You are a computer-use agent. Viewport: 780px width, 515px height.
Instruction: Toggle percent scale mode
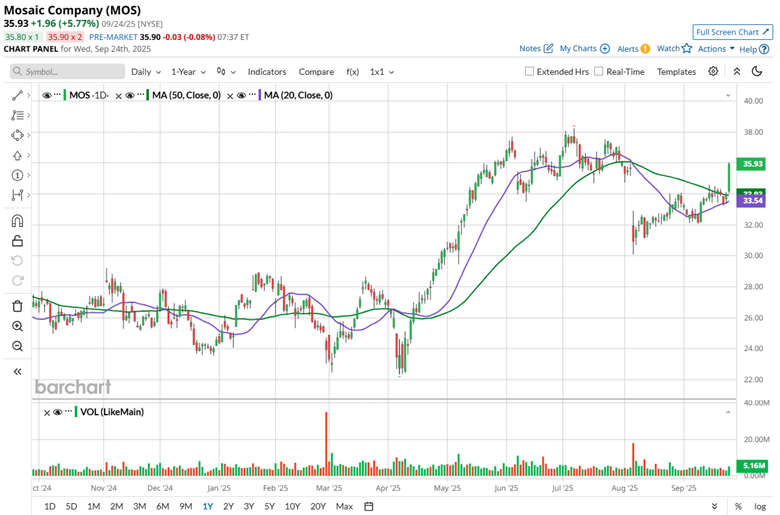[738, 506]
